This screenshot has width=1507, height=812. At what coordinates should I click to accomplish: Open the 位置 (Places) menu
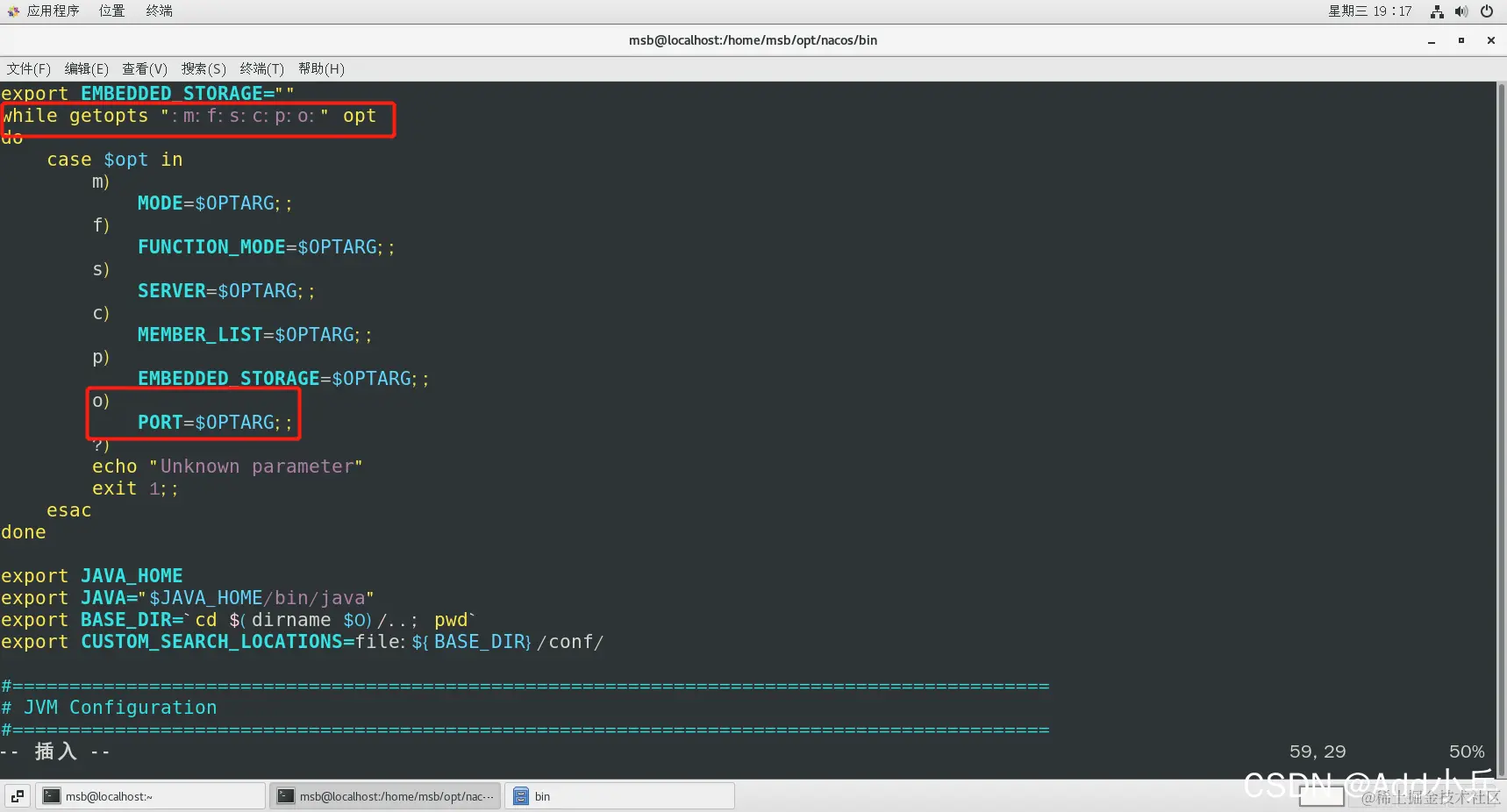coord(111,11)
